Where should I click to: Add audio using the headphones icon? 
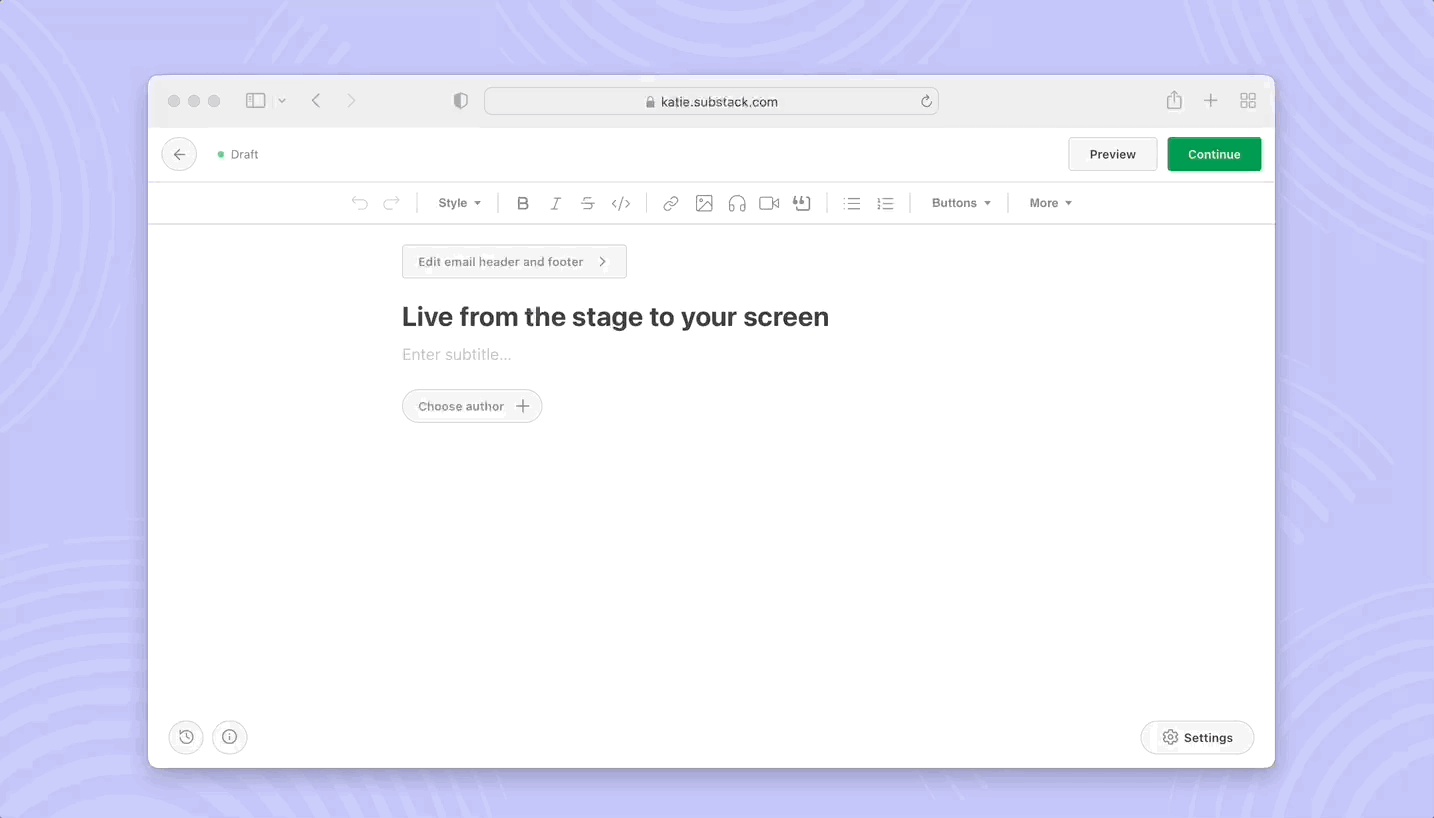click(737, 203)
